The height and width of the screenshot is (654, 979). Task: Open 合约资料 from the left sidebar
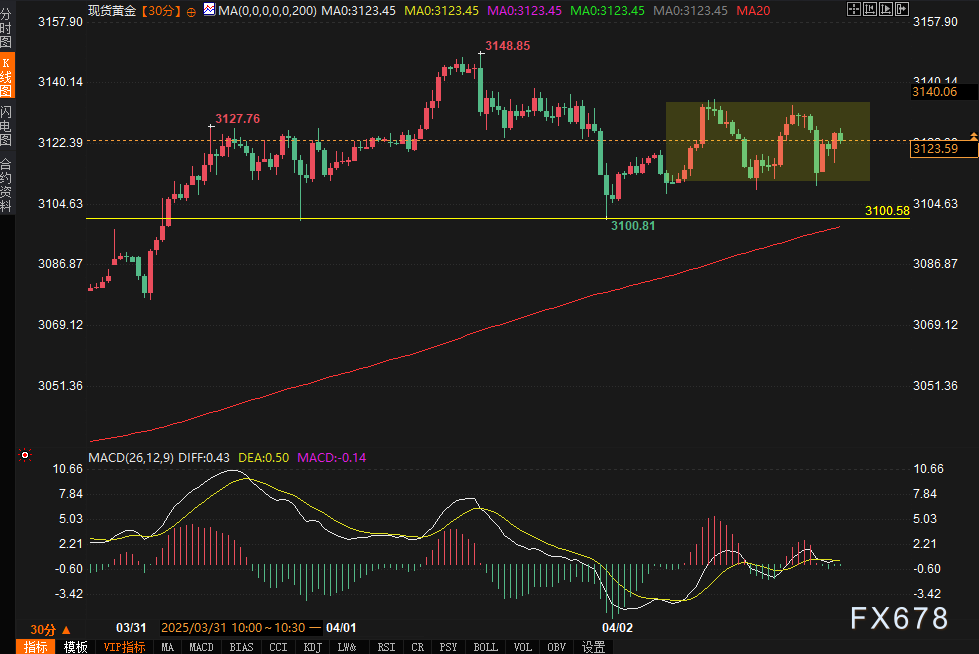[7, 185]
